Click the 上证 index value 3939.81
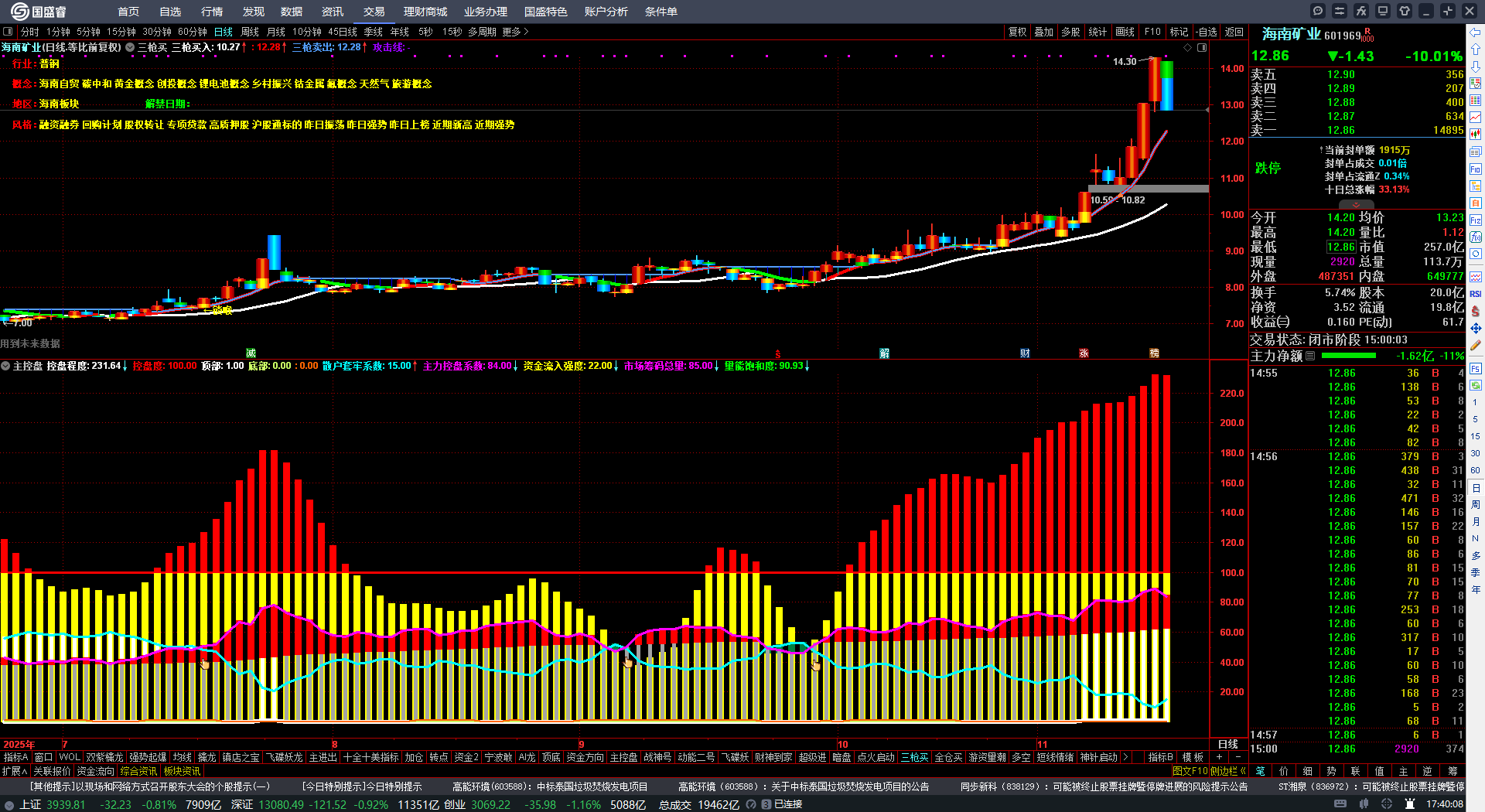 (x=64, y=805)
